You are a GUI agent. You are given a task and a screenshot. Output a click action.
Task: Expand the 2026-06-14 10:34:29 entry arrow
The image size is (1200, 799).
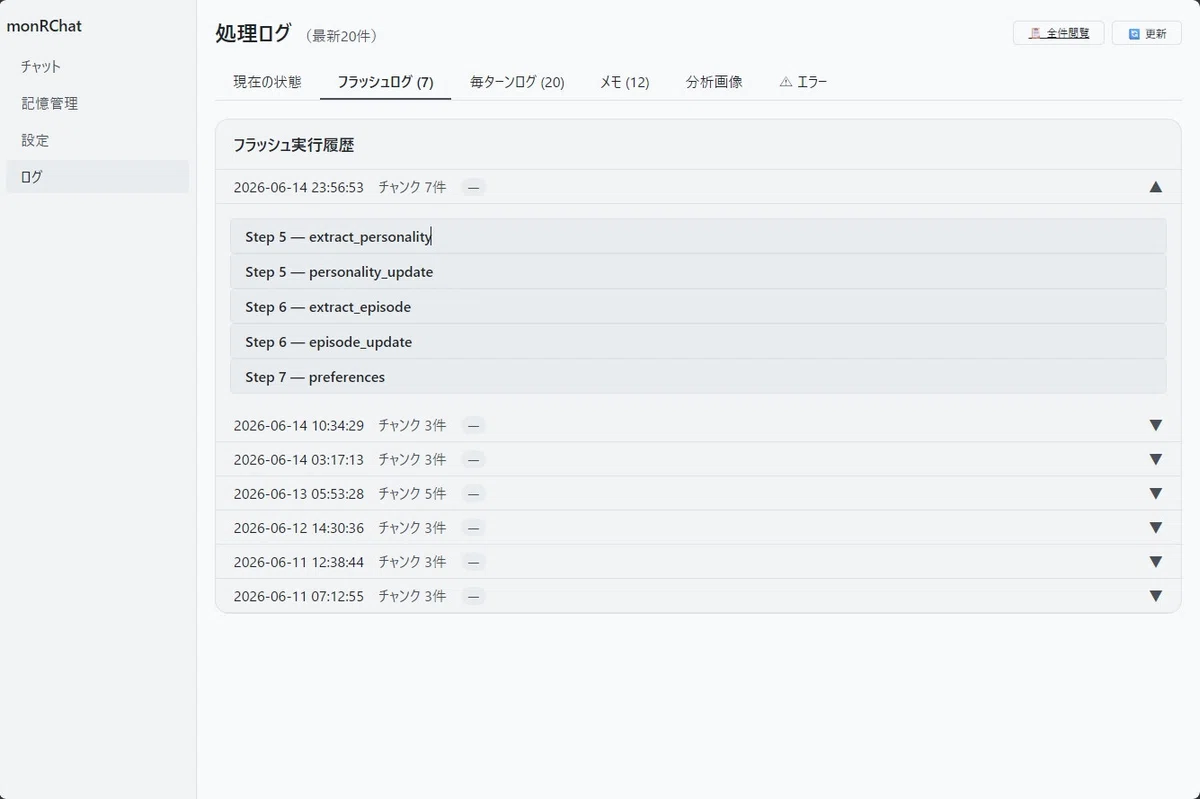point(1156,425)
